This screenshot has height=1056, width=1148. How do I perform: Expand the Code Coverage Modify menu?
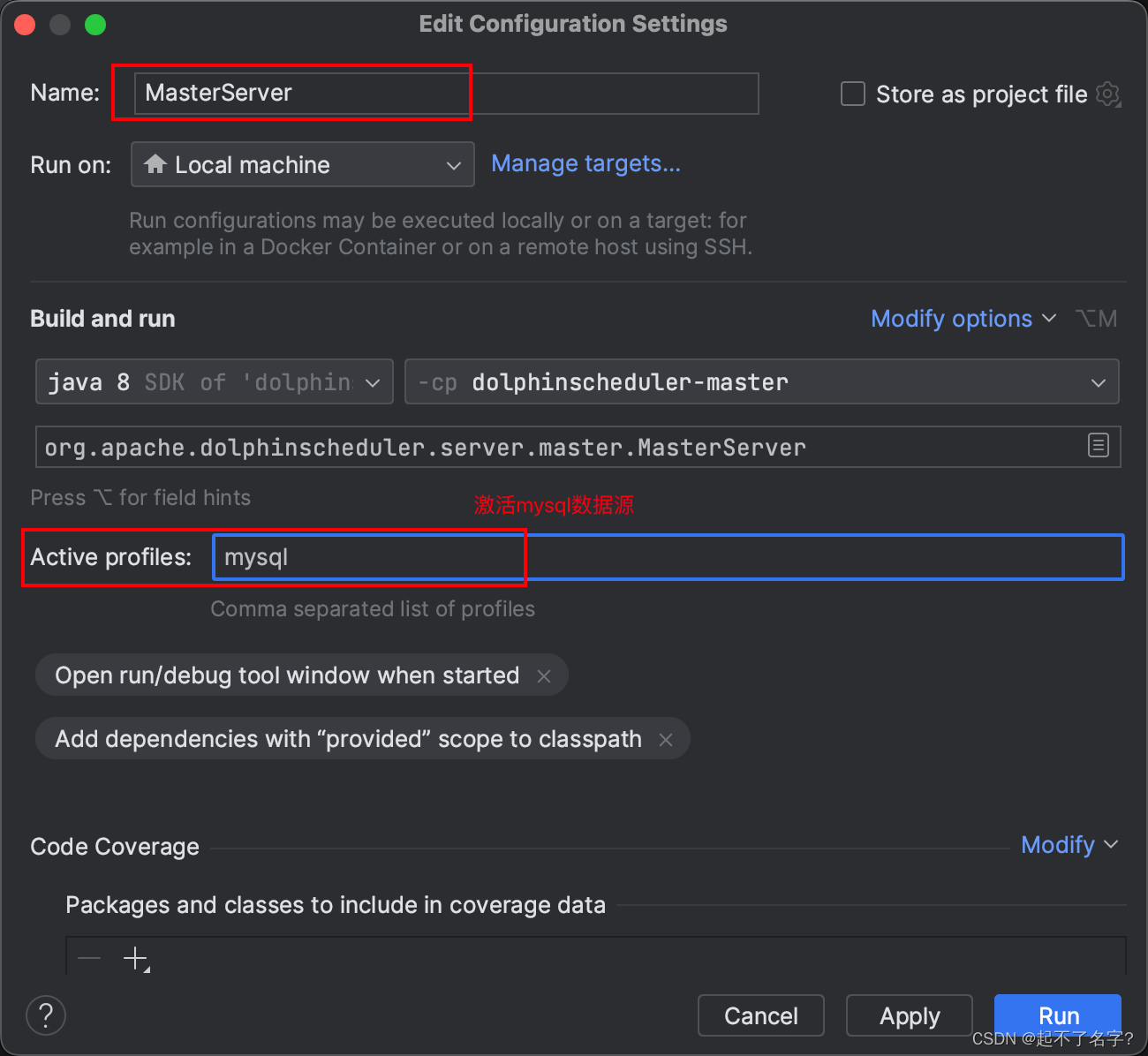pos(1069,845)
